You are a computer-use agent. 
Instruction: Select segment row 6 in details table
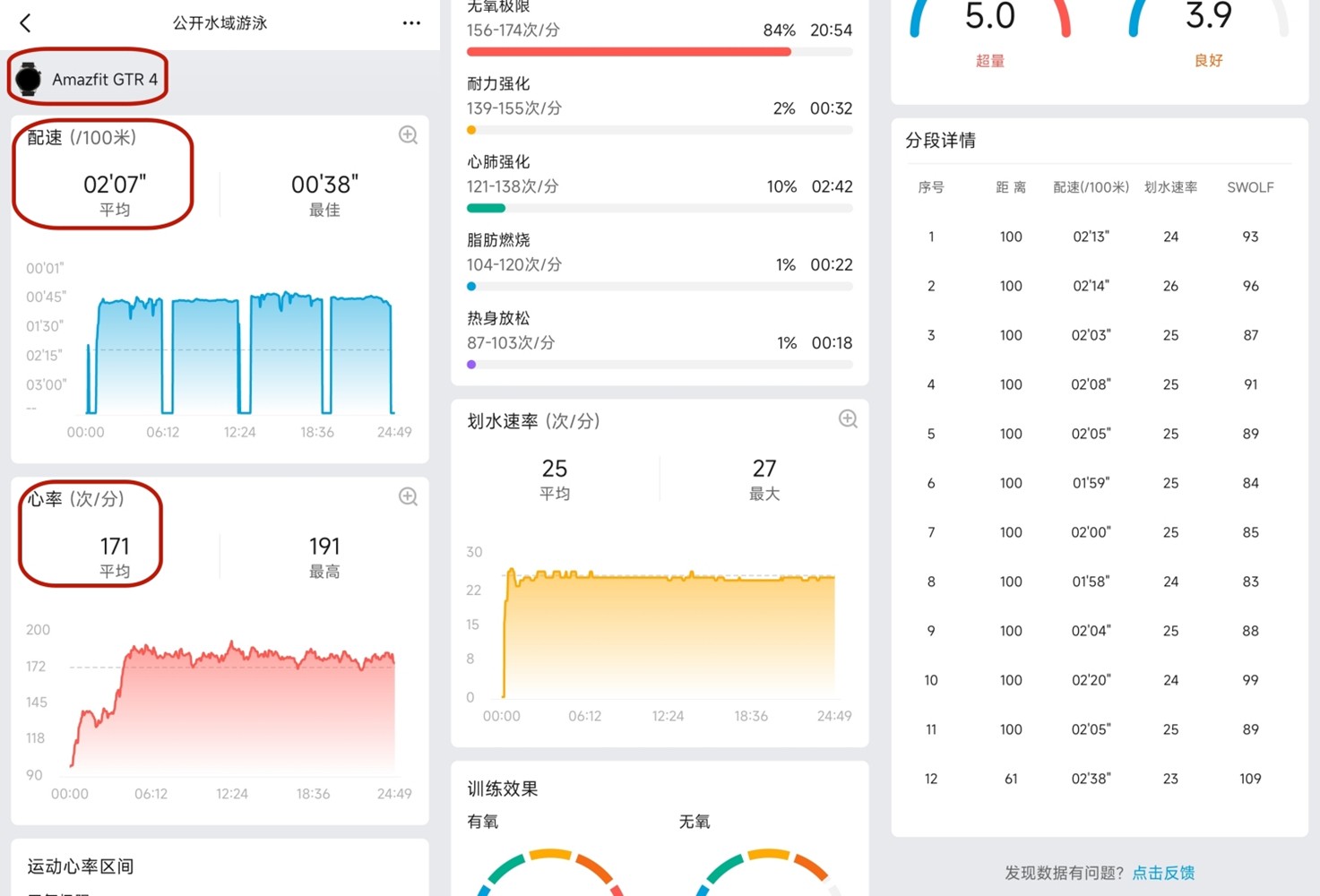click(x=1091, y=483)
